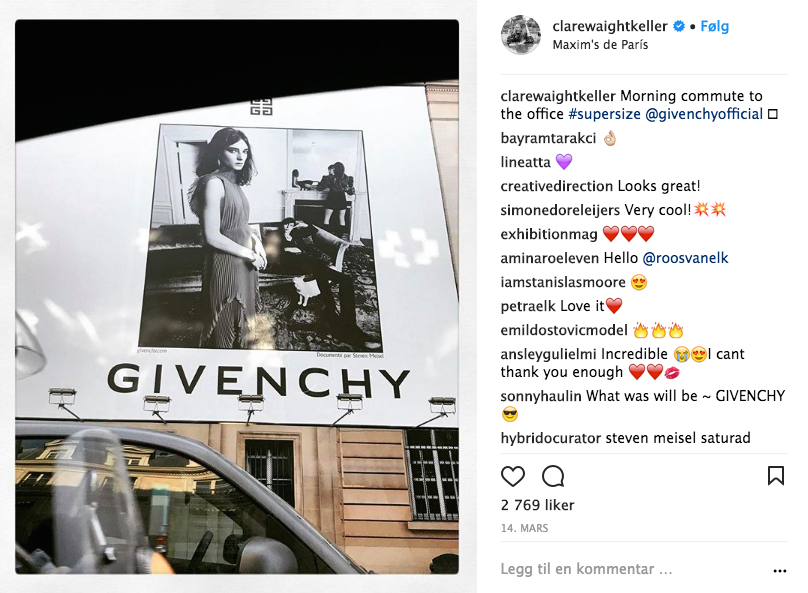
Task: View the 2 769 liker list
Action: pos(537,505)
